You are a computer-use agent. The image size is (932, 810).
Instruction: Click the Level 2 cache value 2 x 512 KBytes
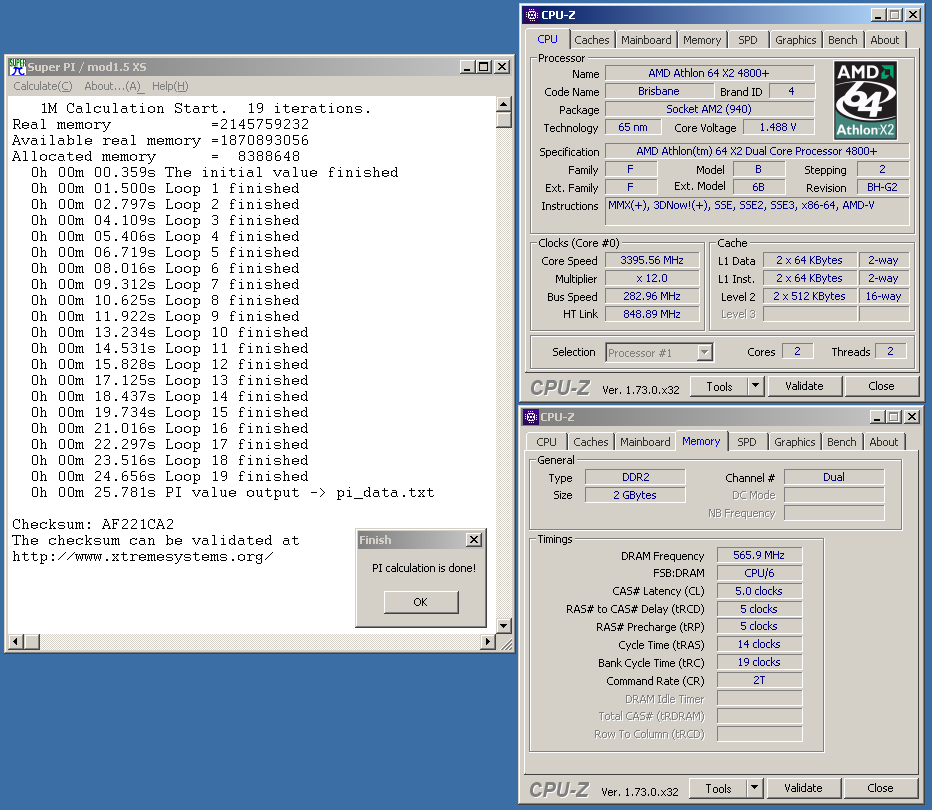[x=809, y=296]
